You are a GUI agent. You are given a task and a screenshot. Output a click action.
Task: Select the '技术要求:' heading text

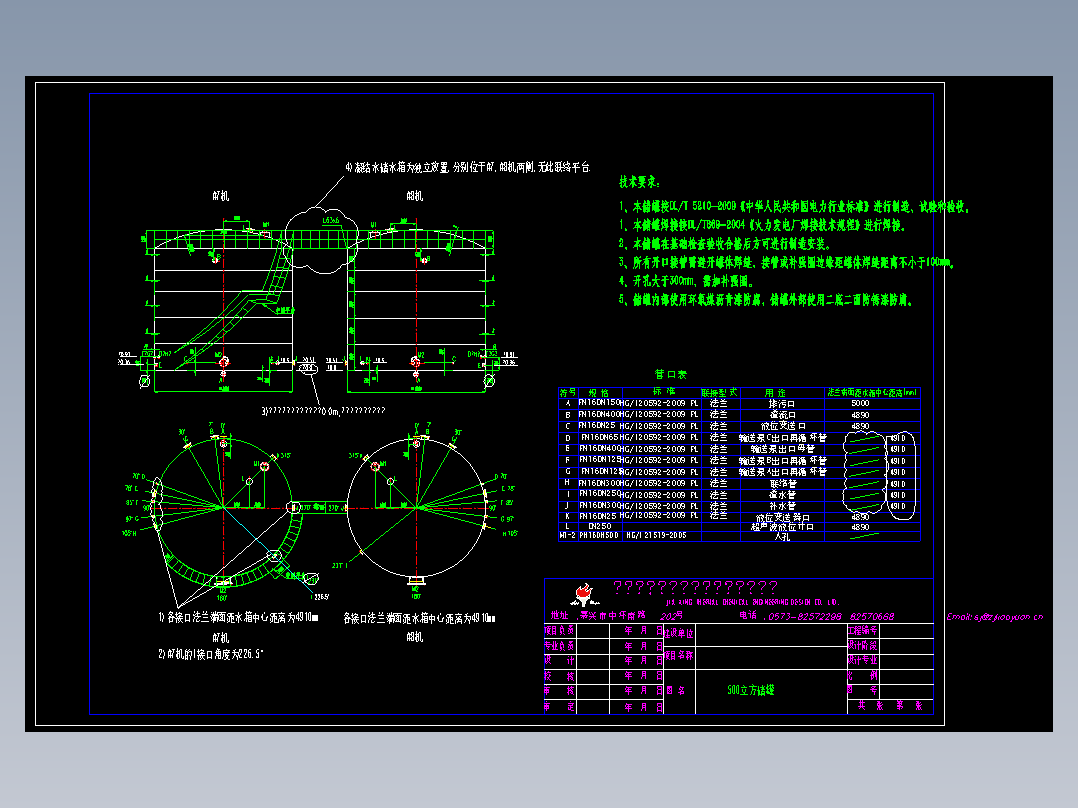(x=639, y=182)
